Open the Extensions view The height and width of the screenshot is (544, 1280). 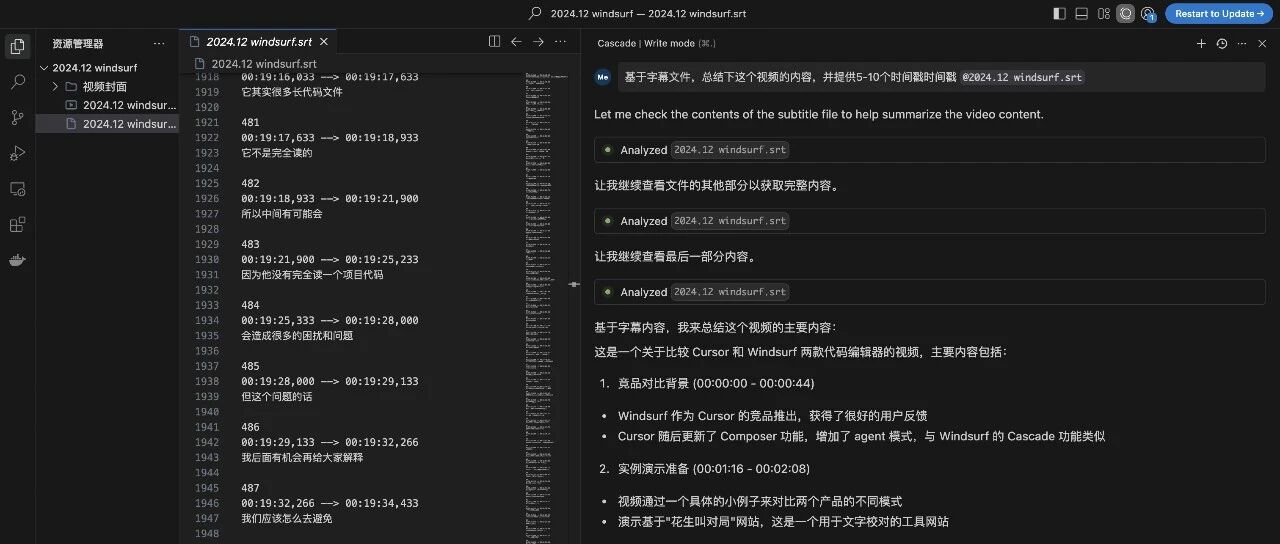(x=17, y=225)
